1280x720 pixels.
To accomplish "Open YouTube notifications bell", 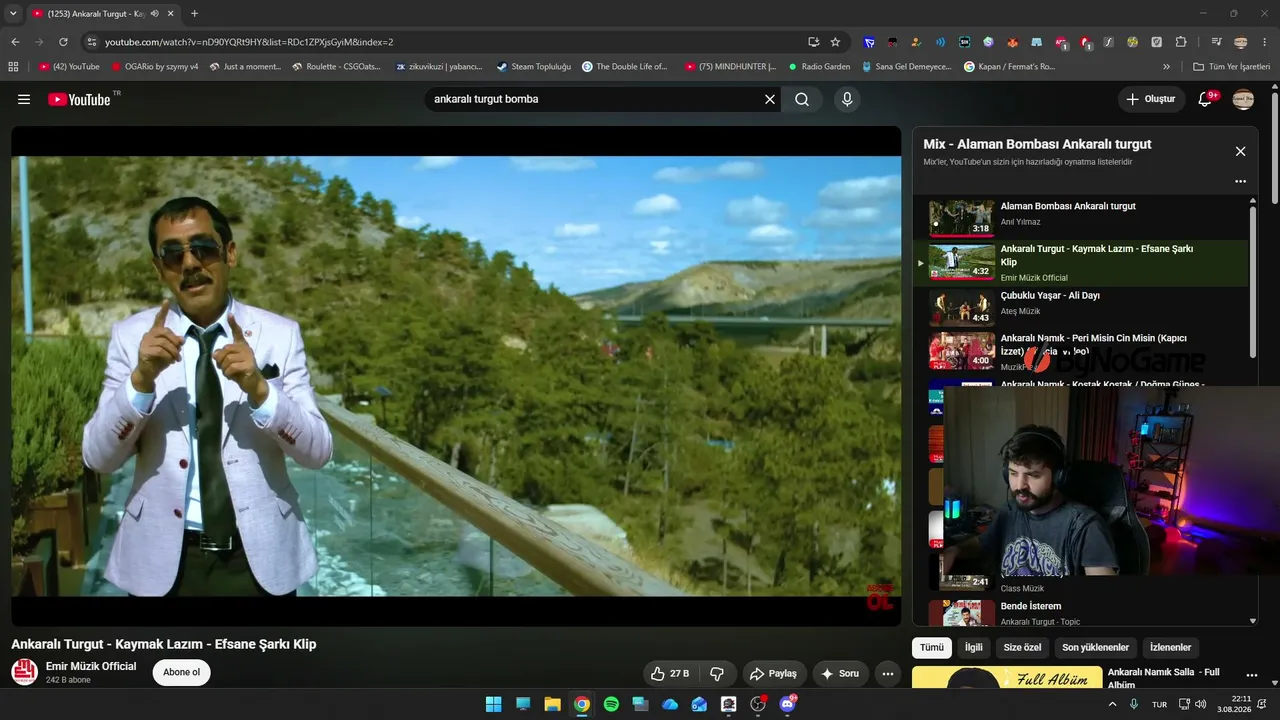I will coord(1205,99).
